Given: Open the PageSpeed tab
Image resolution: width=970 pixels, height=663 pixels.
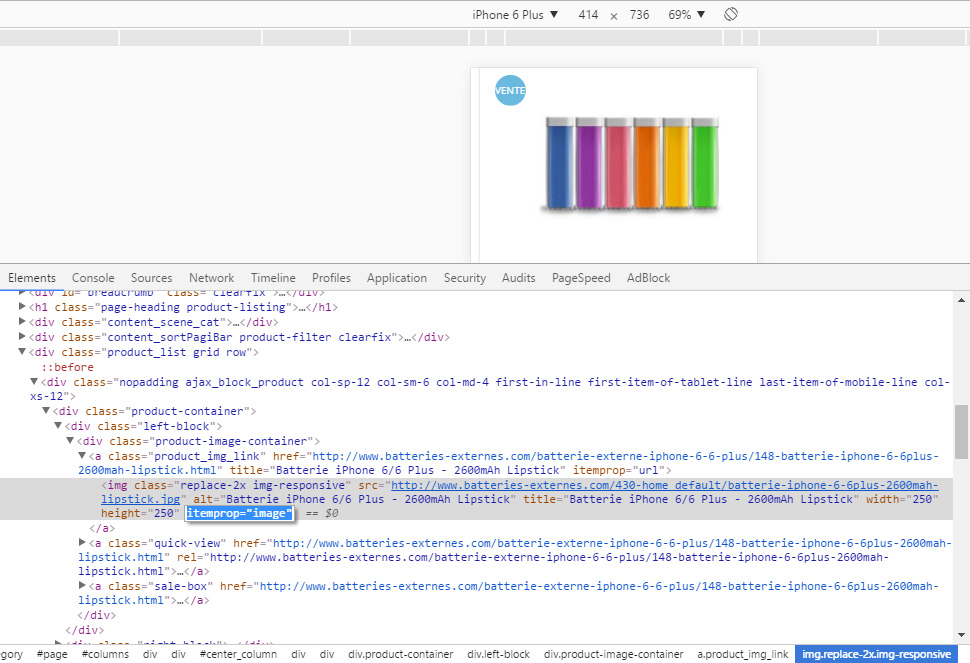Looking at the screenshot, I should [581, 278].
